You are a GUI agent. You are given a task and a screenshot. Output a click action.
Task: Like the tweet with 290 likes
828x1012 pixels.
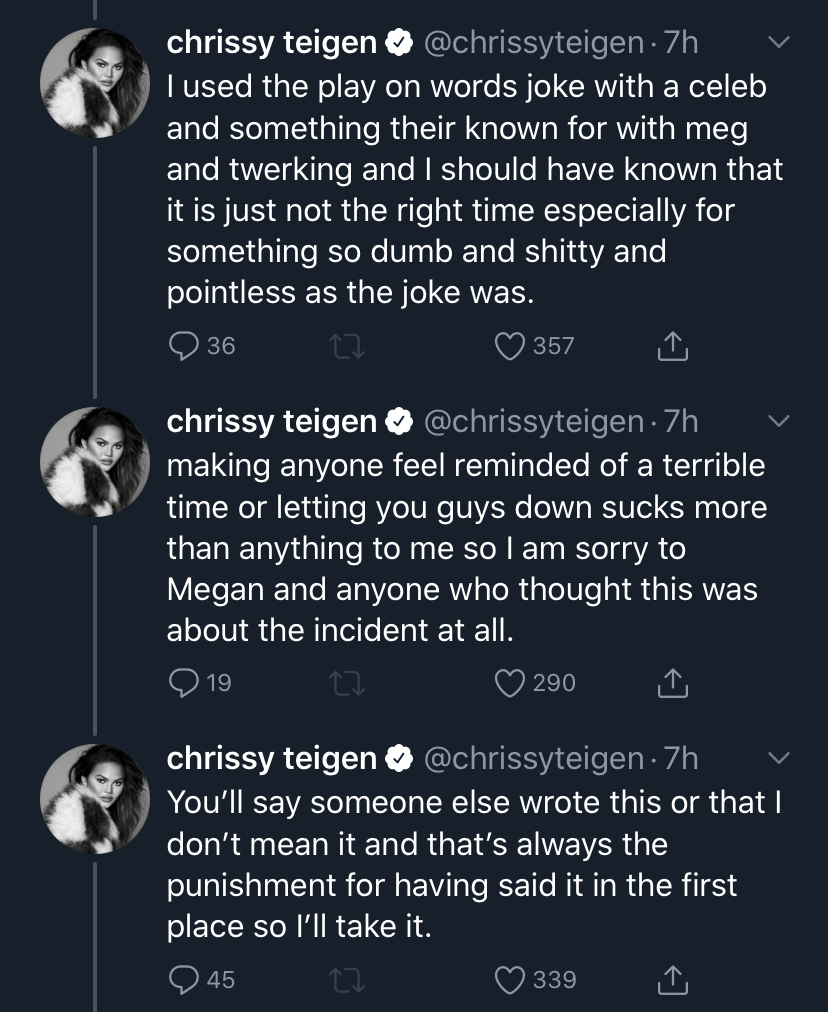click(511, 683)
